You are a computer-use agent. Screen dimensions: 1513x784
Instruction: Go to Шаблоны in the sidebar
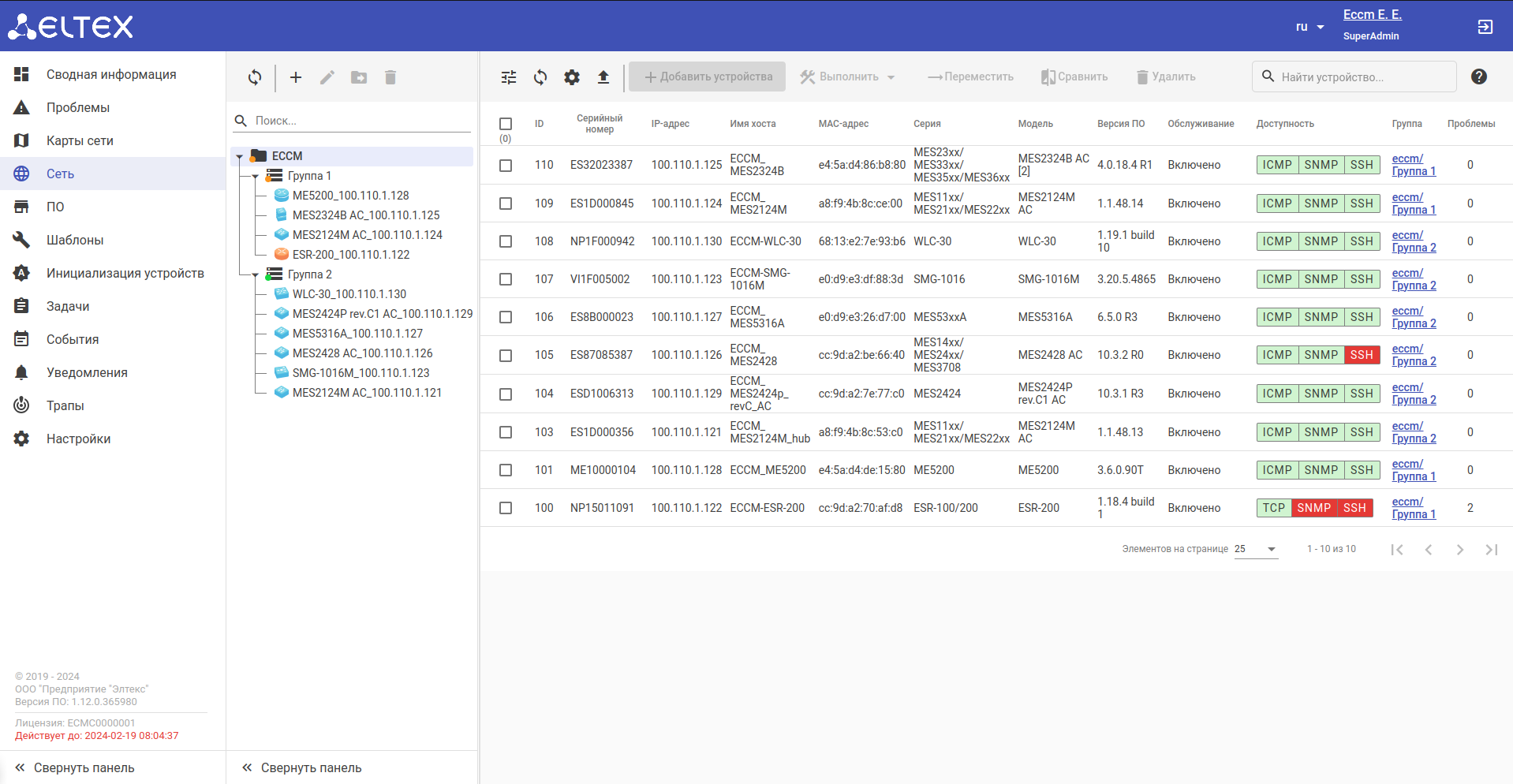[75, 240]
